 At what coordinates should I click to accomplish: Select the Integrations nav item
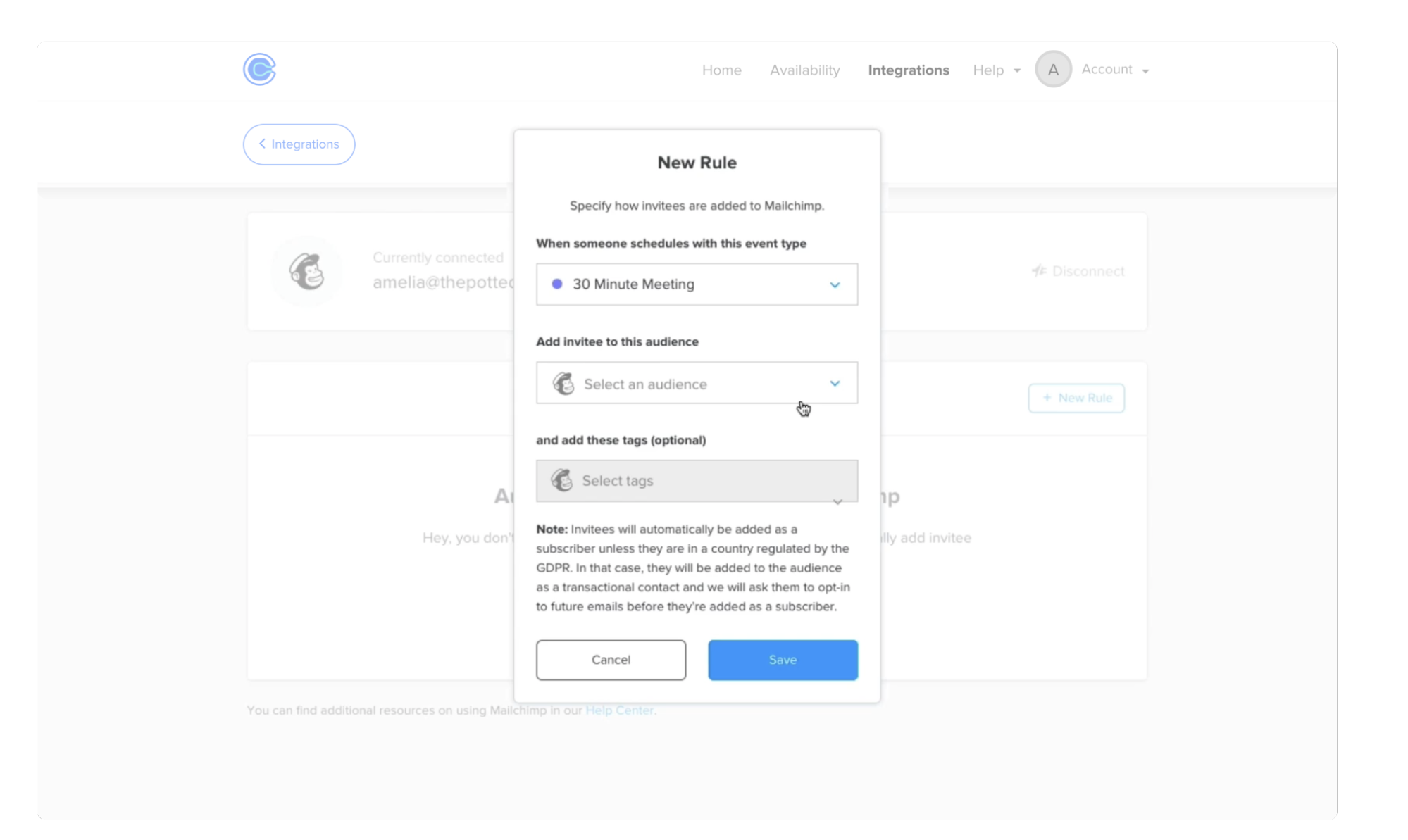pos(908,70)
